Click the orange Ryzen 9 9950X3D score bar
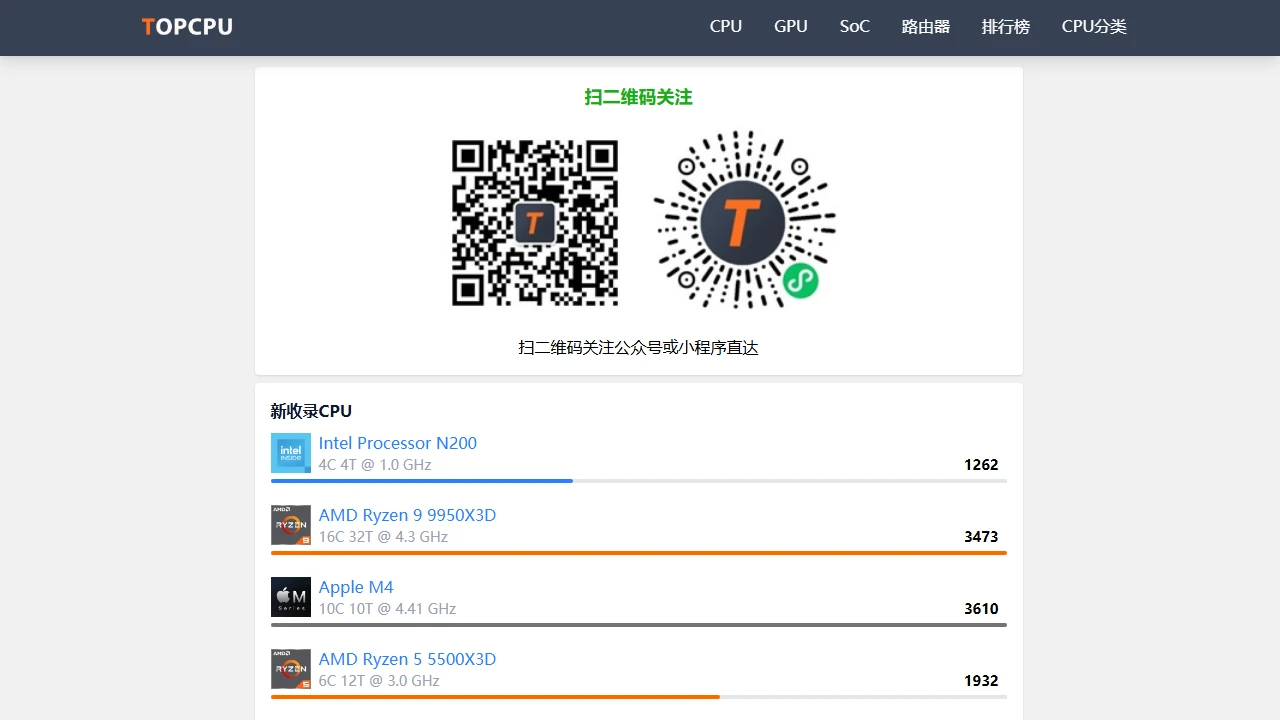Image resolution: width=1280 pixels, height=720 pixels. coord(638,553)
